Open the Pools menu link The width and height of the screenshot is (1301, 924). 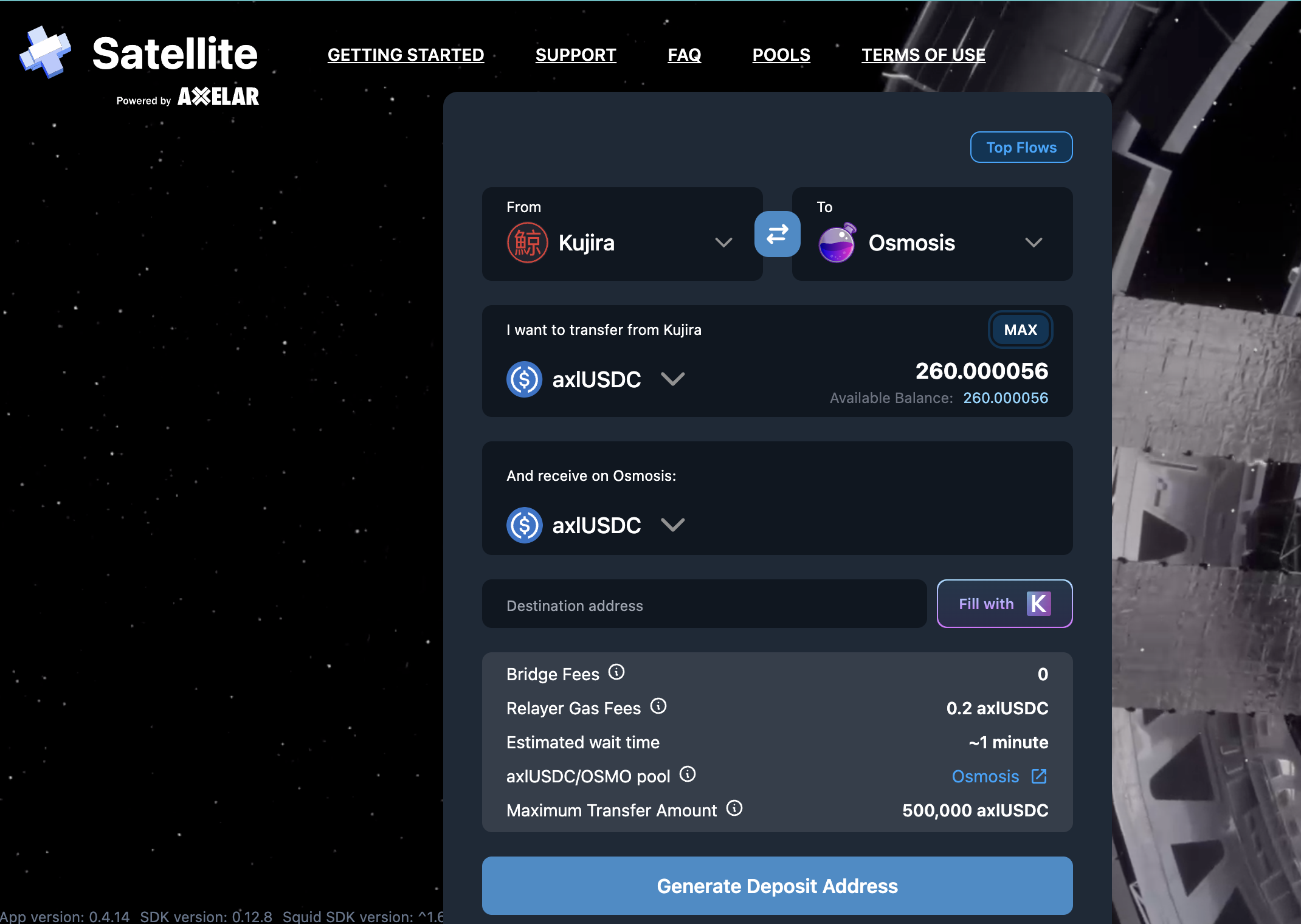[781, 55]
